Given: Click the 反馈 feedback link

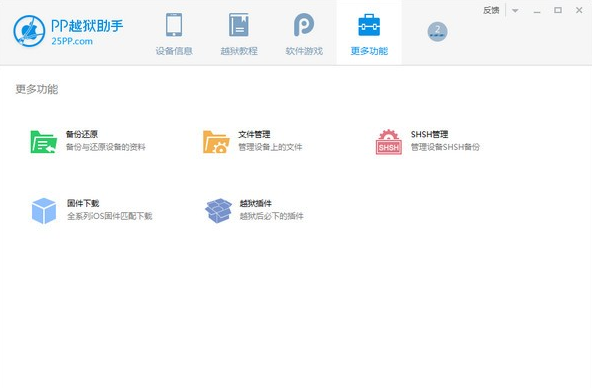Looking at the screenshot, I should click(x=491, y=10).
